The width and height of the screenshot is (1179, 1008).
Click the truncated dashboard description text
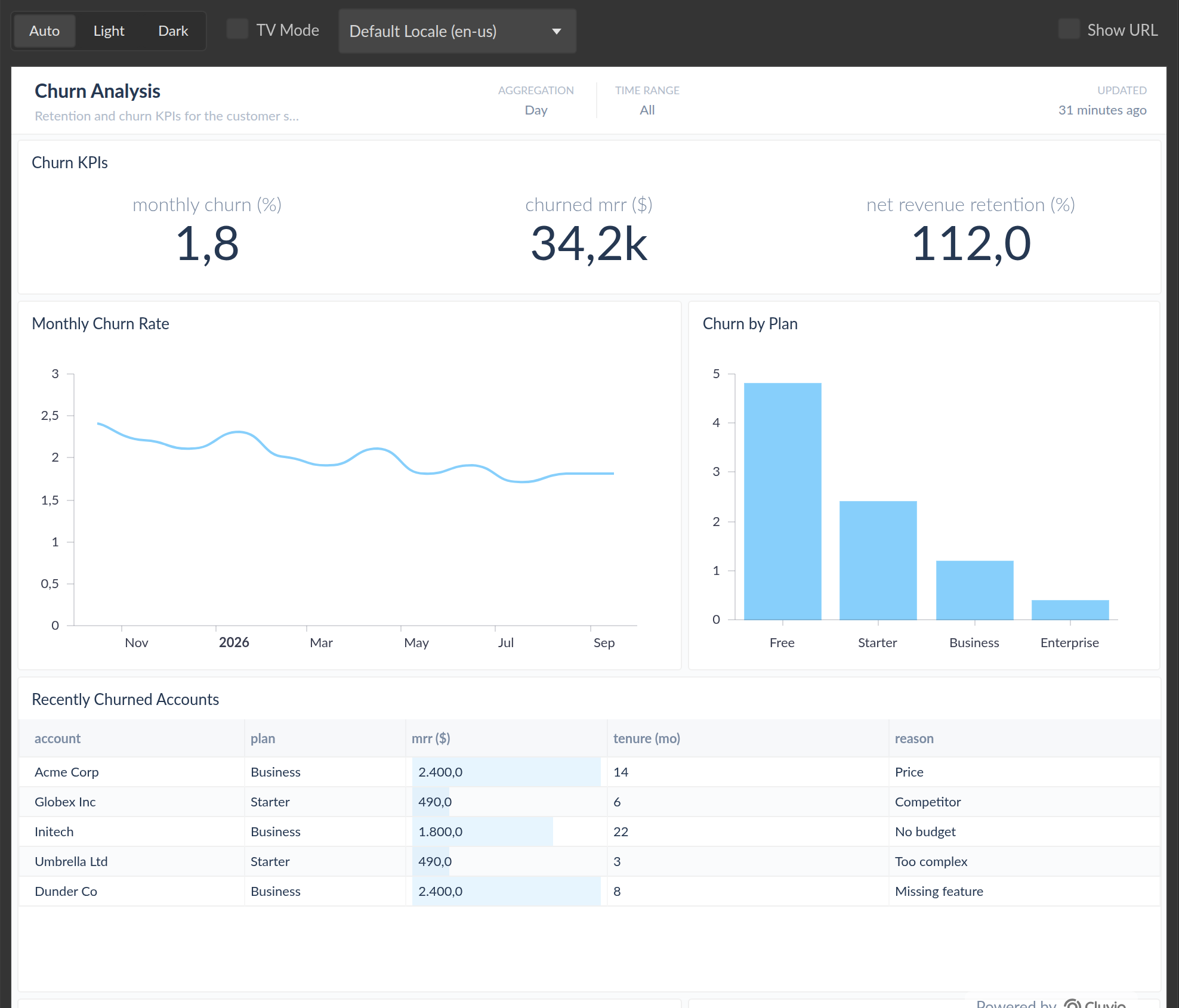tap(166, 116)
